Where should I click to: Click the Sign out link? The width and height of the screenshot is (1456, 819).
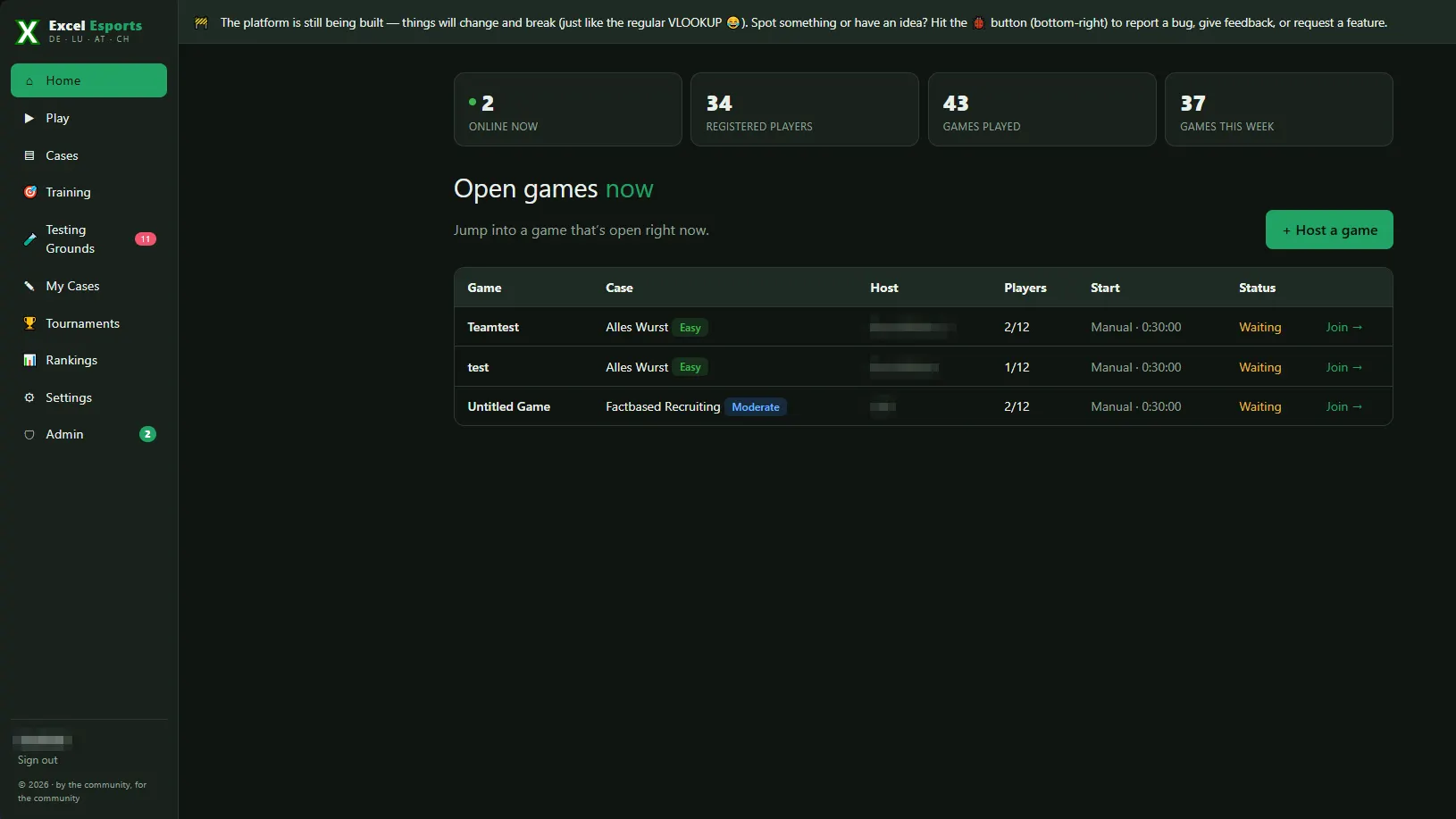pyautogui.click(x=38, y=760)
